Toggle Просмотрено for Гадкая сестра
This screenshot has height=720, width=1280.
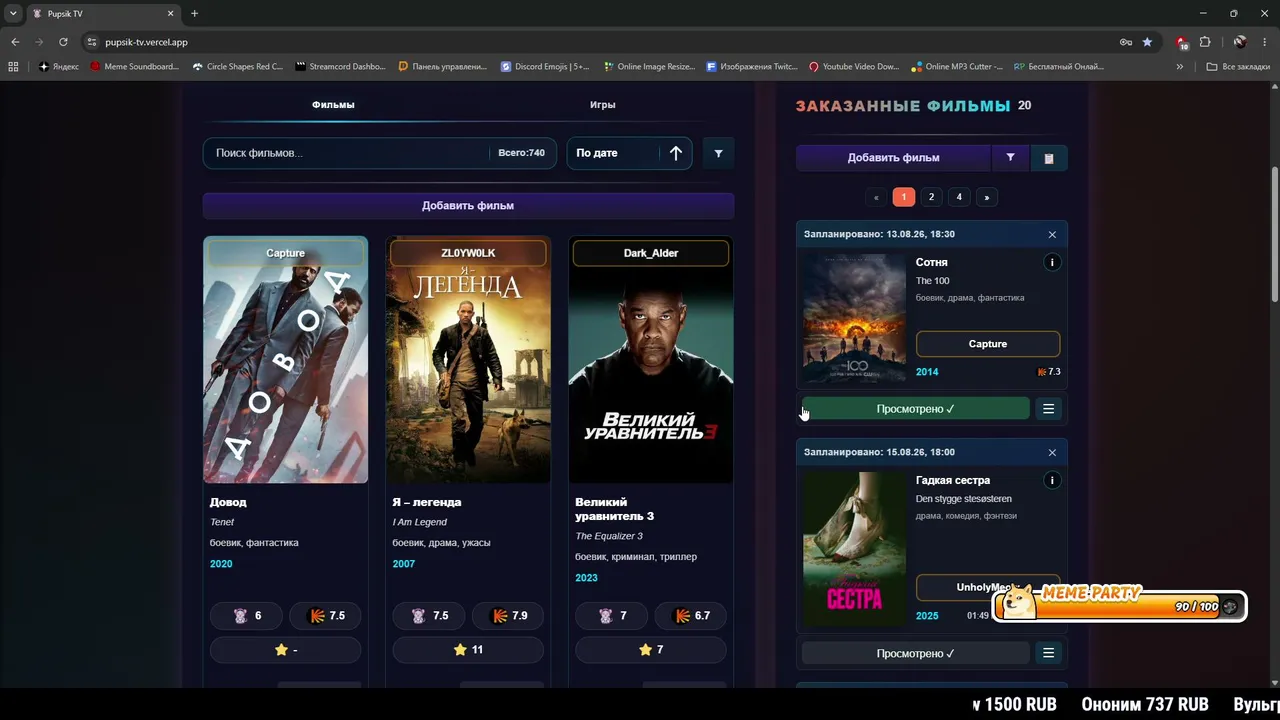915,653
